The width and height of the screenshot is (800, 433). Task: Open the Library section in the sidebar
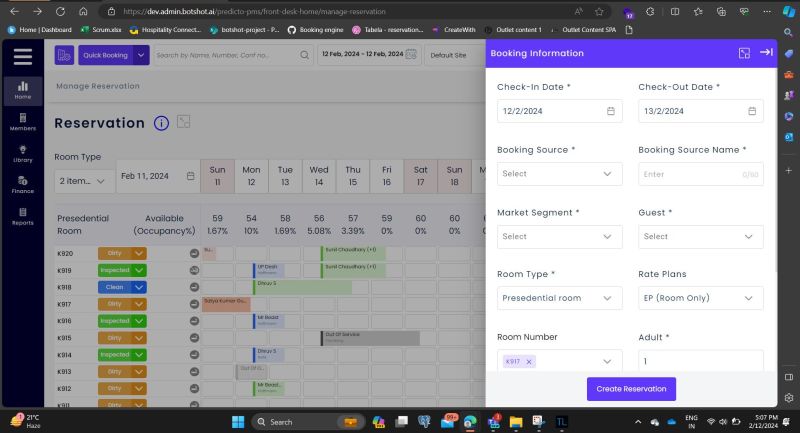22,153
